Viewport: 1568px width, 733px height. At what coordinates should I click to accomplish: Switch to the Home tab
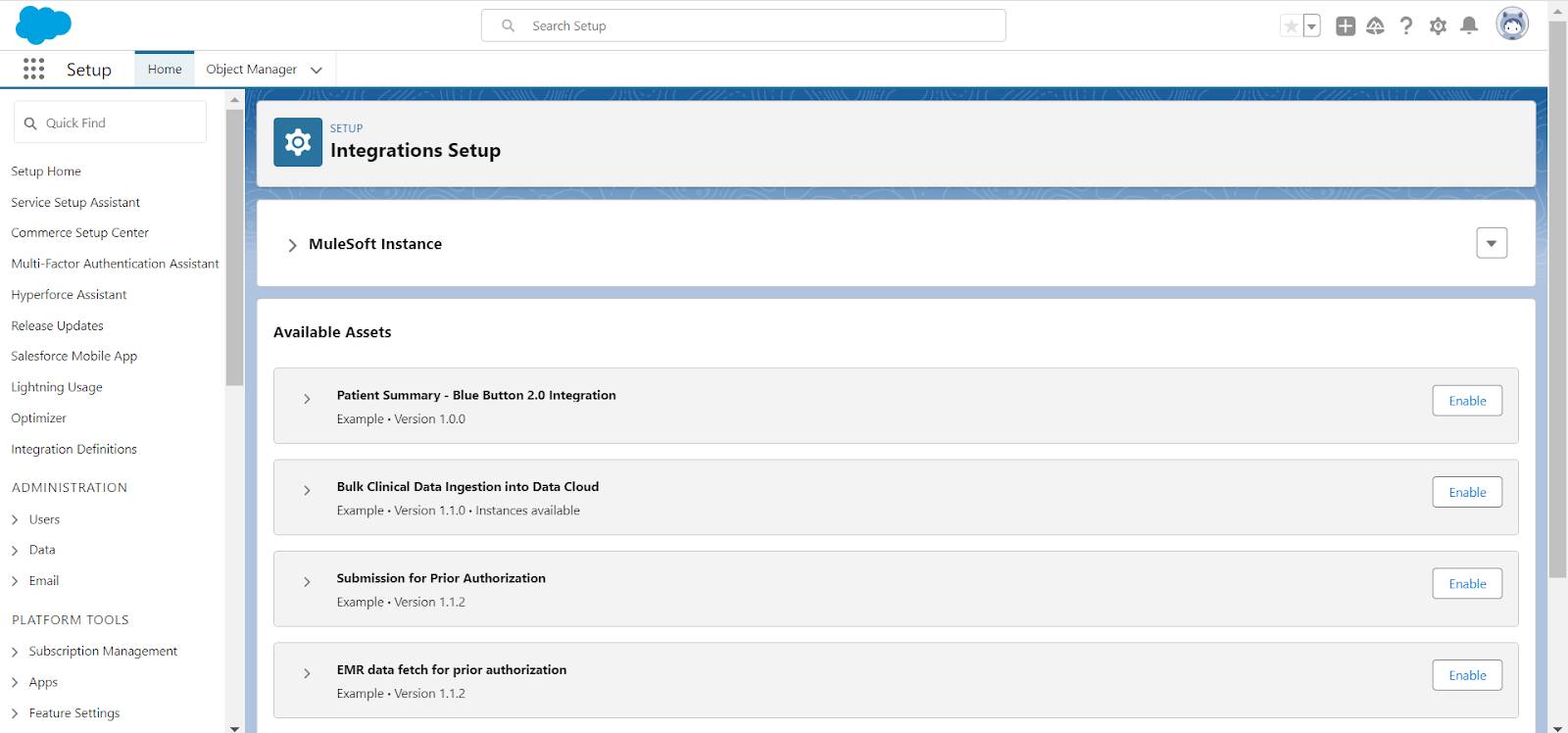(165, 69)
